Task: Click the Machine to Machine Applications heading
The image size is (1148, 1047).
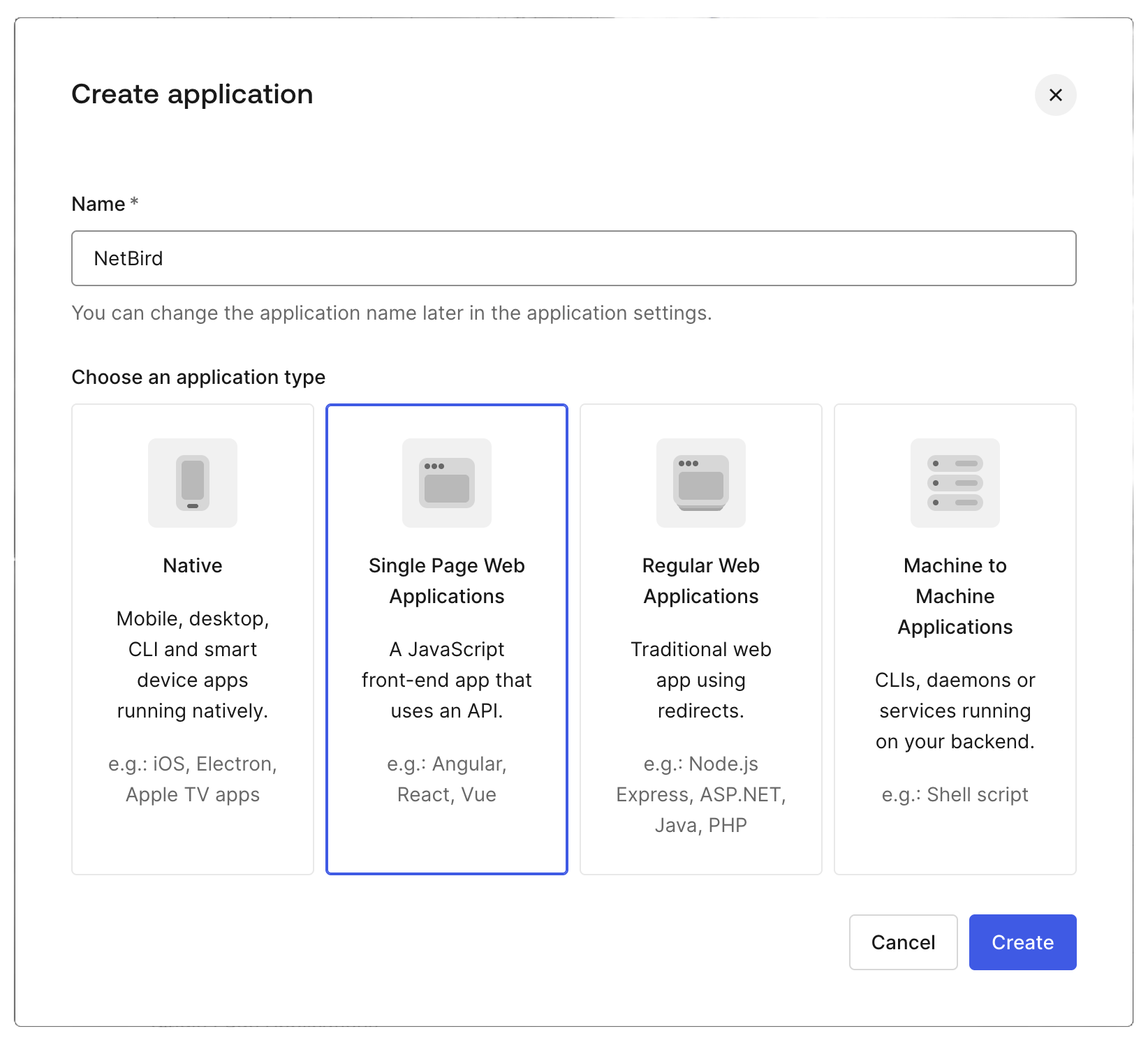Action: click(x=955, y=595)
